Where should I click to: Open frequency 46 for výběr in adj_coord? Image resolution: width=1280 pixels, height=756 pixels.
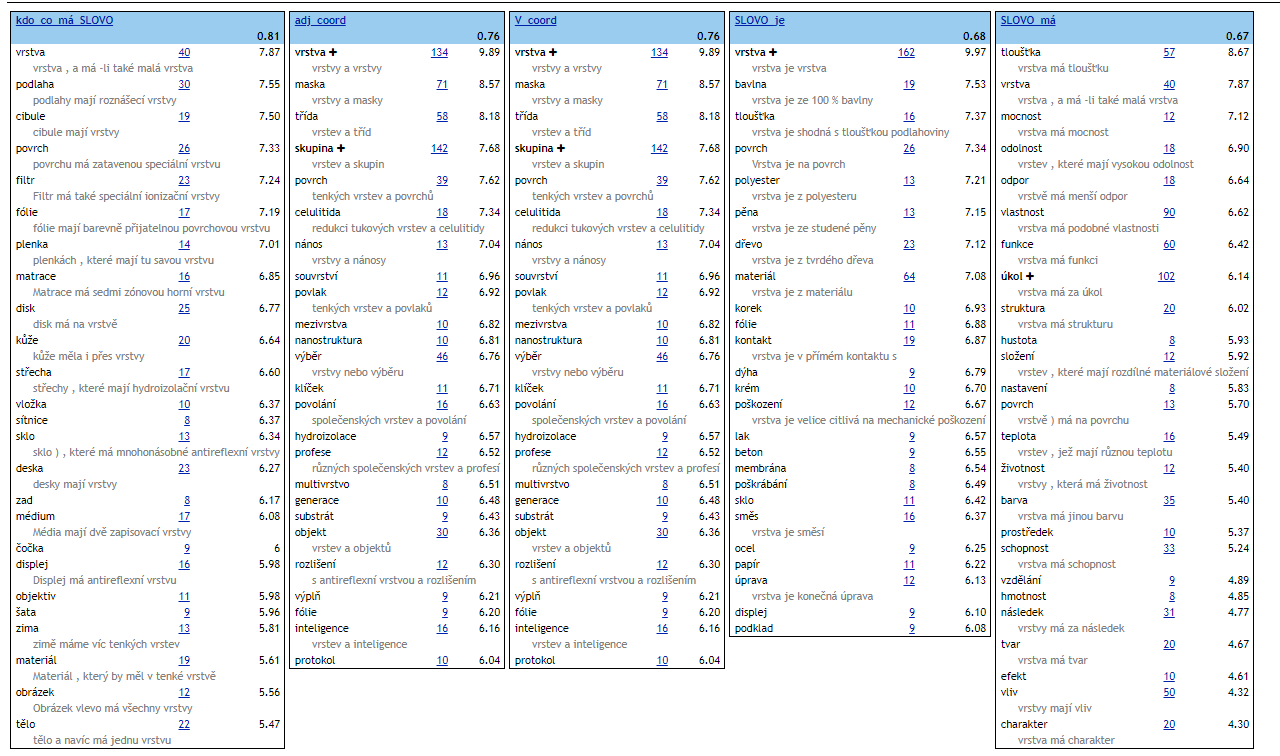pyautogui.click(x=442, y=356)
